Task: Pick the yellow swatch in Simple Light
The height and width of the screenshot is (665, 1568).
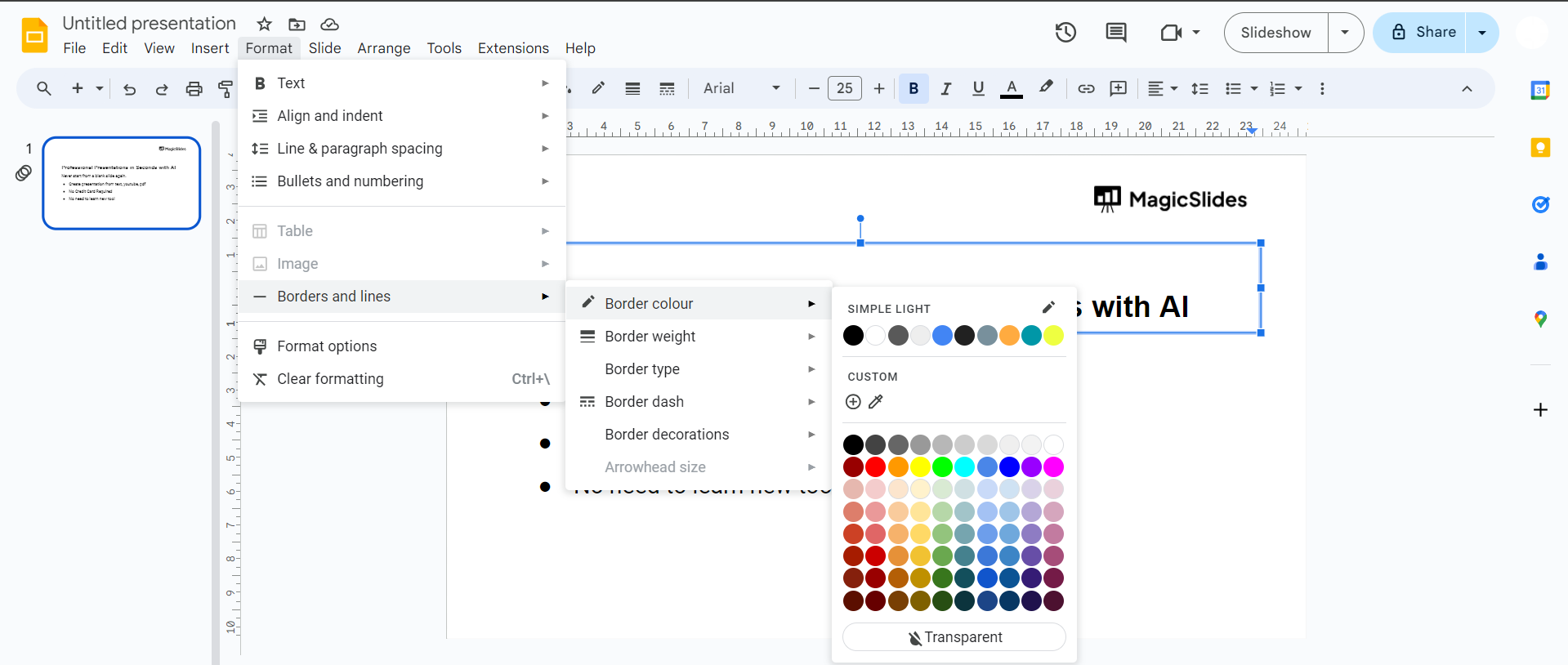Action: 1054,336
